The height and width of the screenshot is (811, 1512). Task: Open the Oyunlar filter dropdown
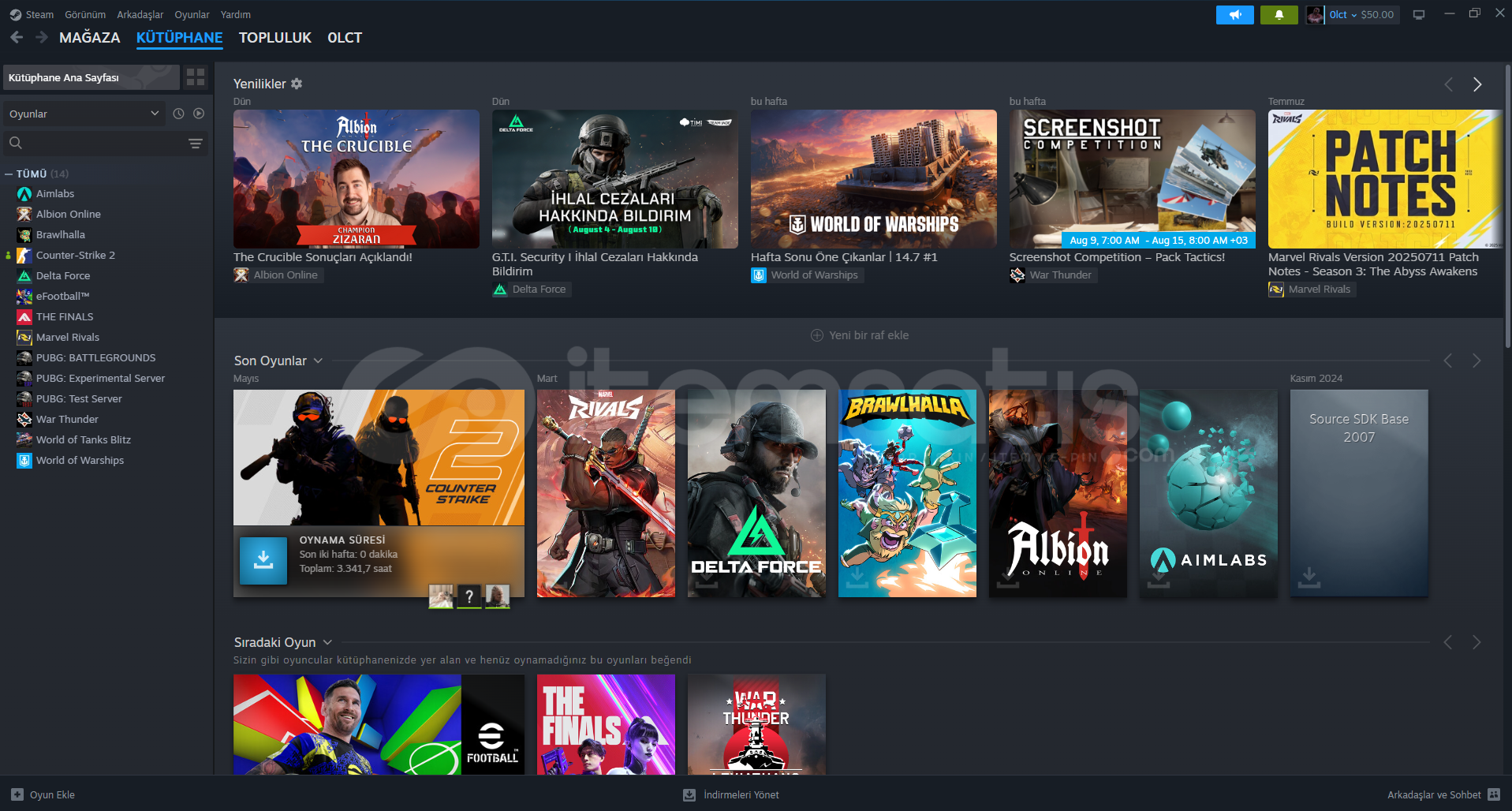coord(84,114)
